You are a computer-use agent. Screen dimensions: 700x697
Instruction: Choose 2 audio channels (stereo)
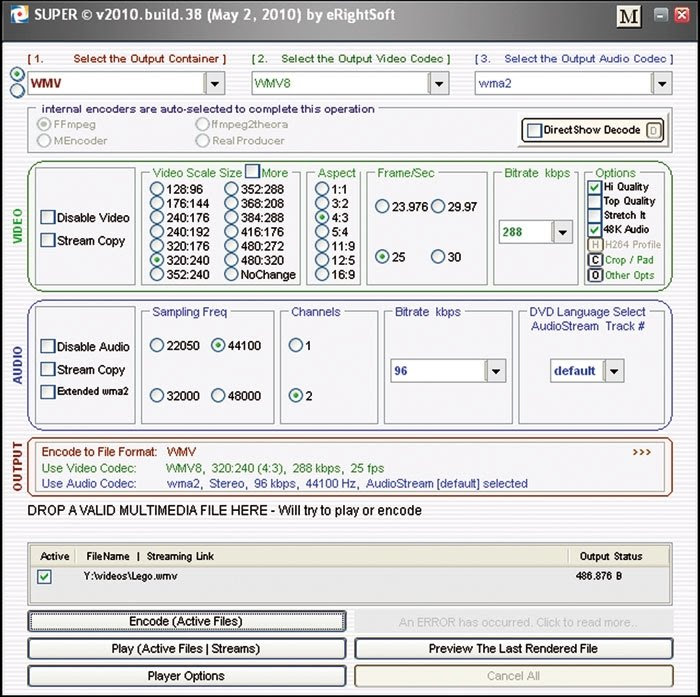[x=296, y=396]
